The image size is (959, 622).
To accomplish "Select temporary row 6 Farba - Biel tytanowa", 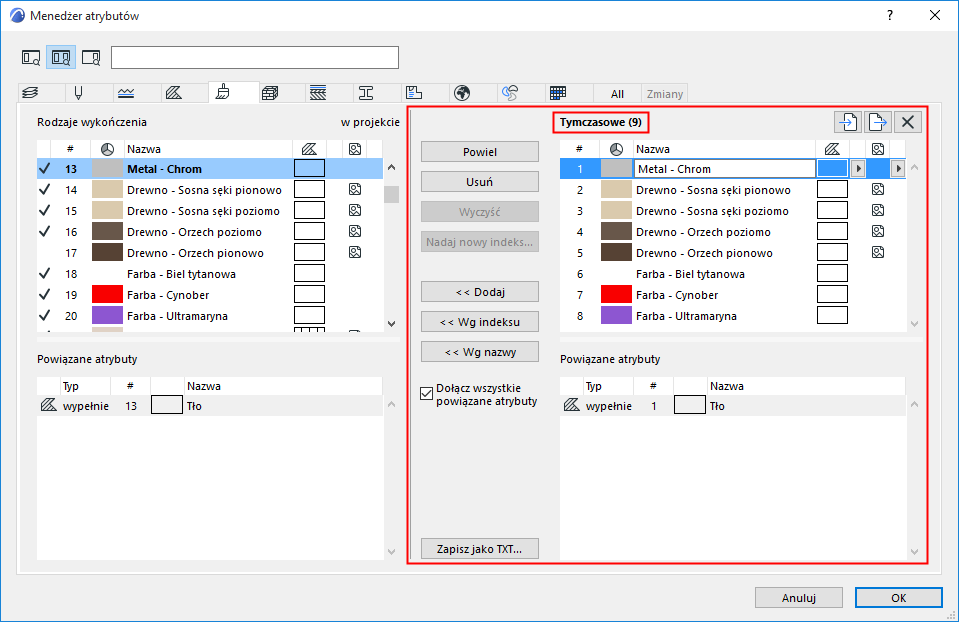I will [x=733, y=274].
